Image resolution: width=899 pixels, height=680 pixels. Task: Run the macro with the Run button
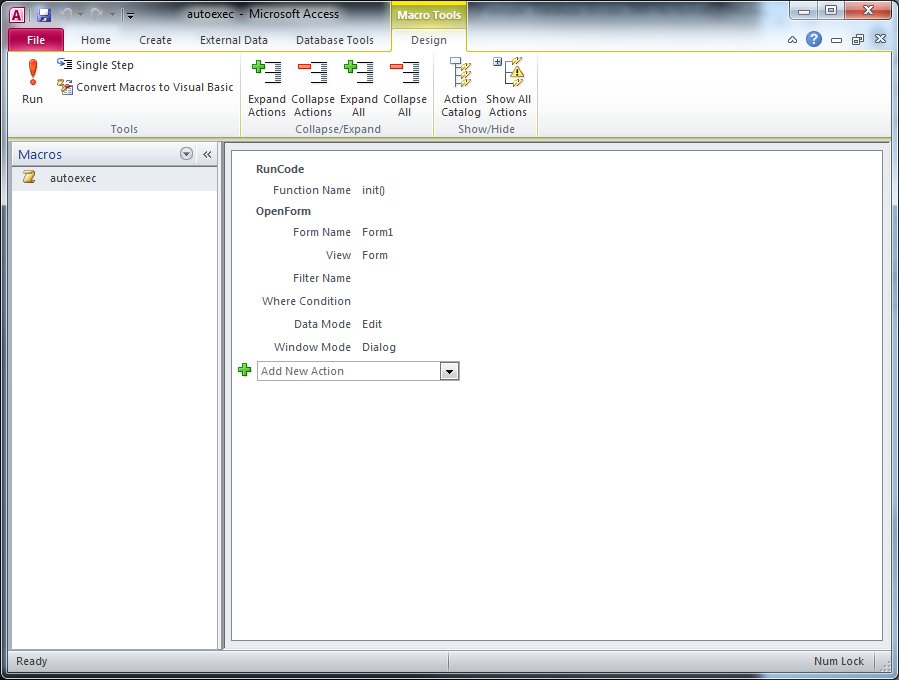click(x=33, y=82)
